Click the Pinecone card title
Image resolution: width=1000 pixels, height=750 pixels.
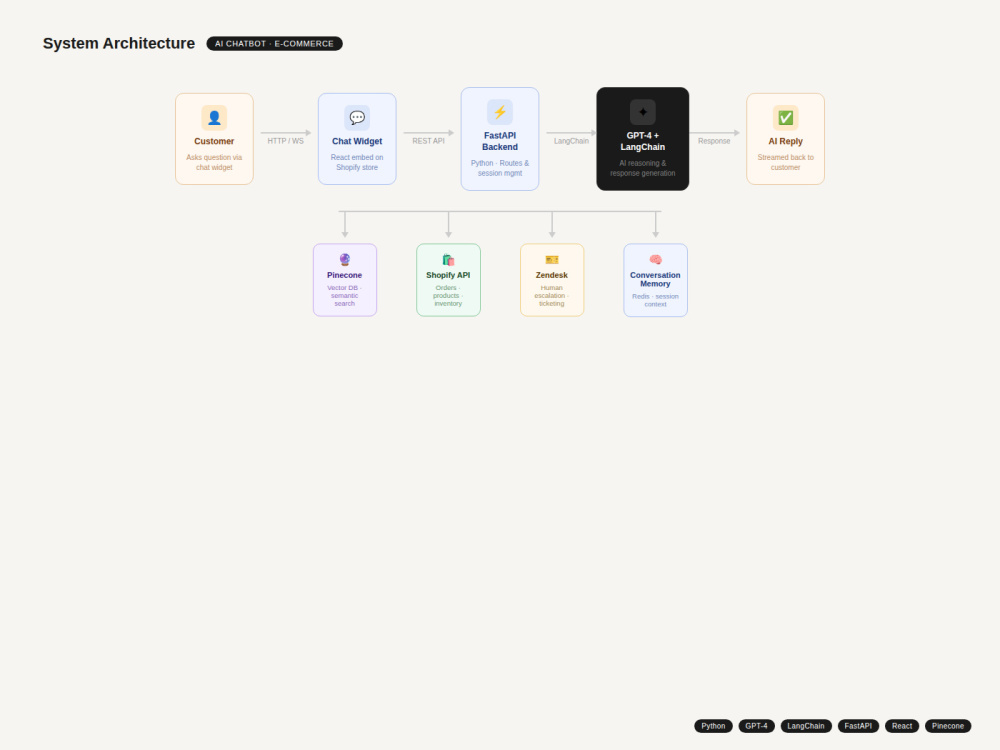click(x=344, y=275)
